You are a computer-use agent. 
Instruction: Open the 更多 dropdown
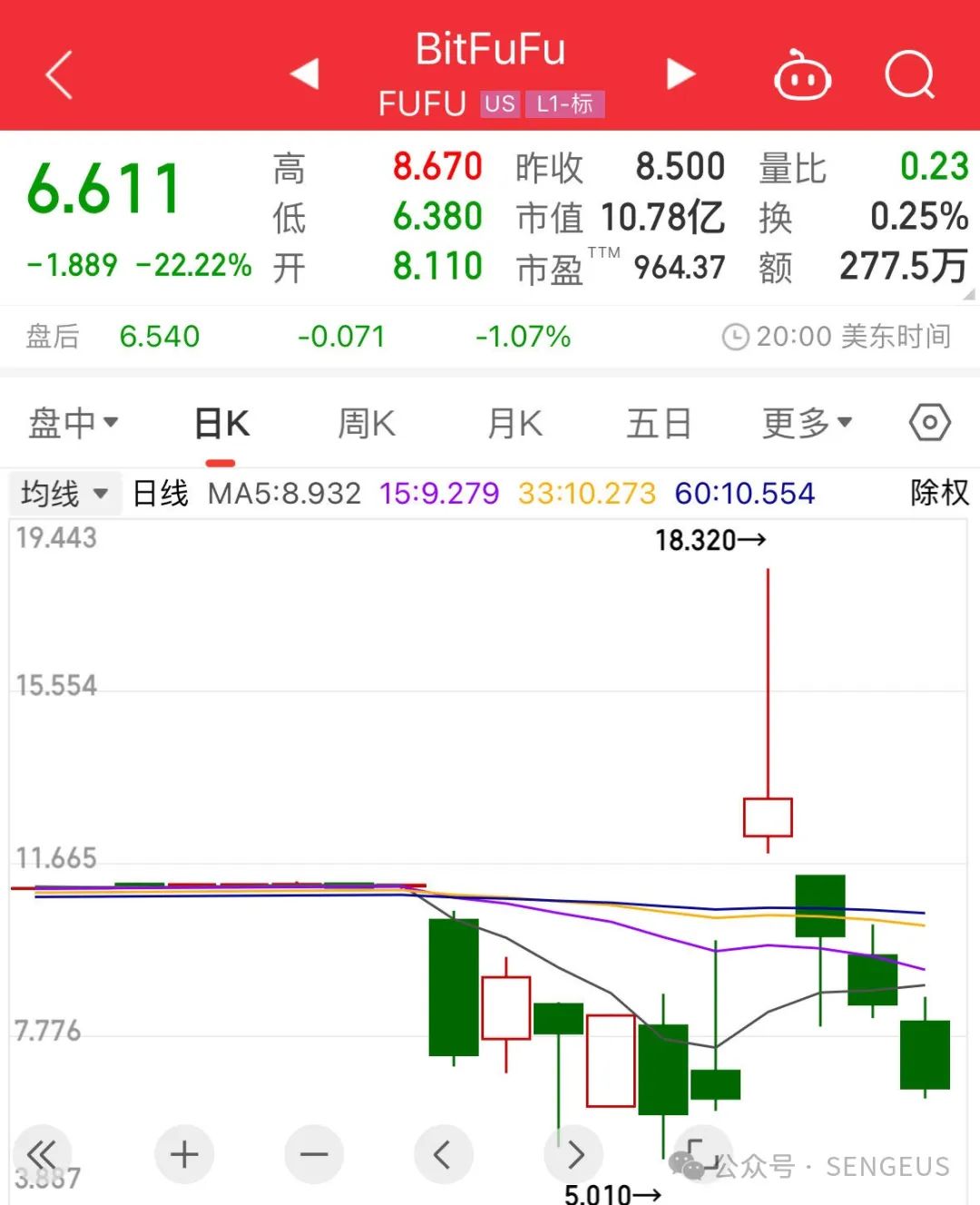click(807, 423)
